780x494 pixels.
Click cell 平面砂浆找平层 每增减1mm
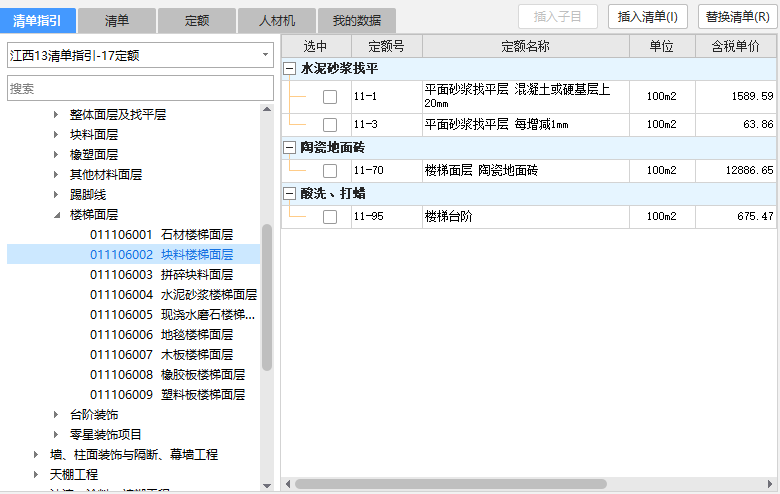coord(526,124)
